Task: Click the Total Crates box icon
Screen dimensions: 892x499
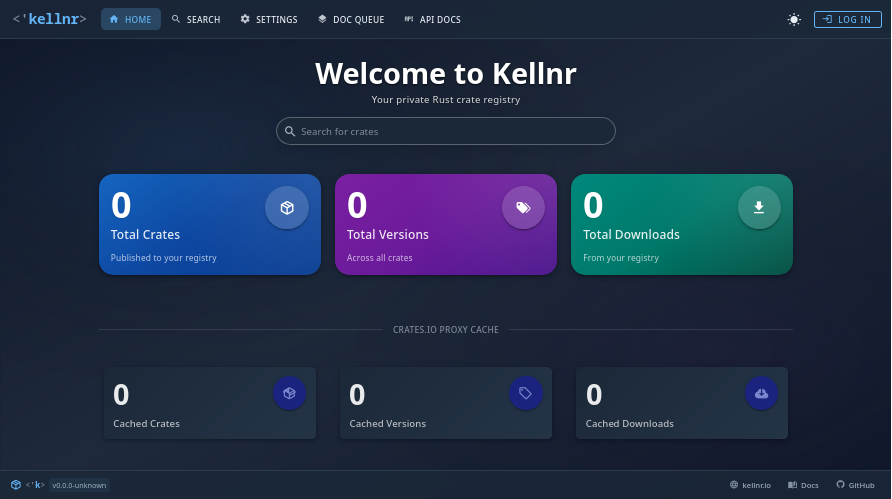Action: click(x=287, y=208)
